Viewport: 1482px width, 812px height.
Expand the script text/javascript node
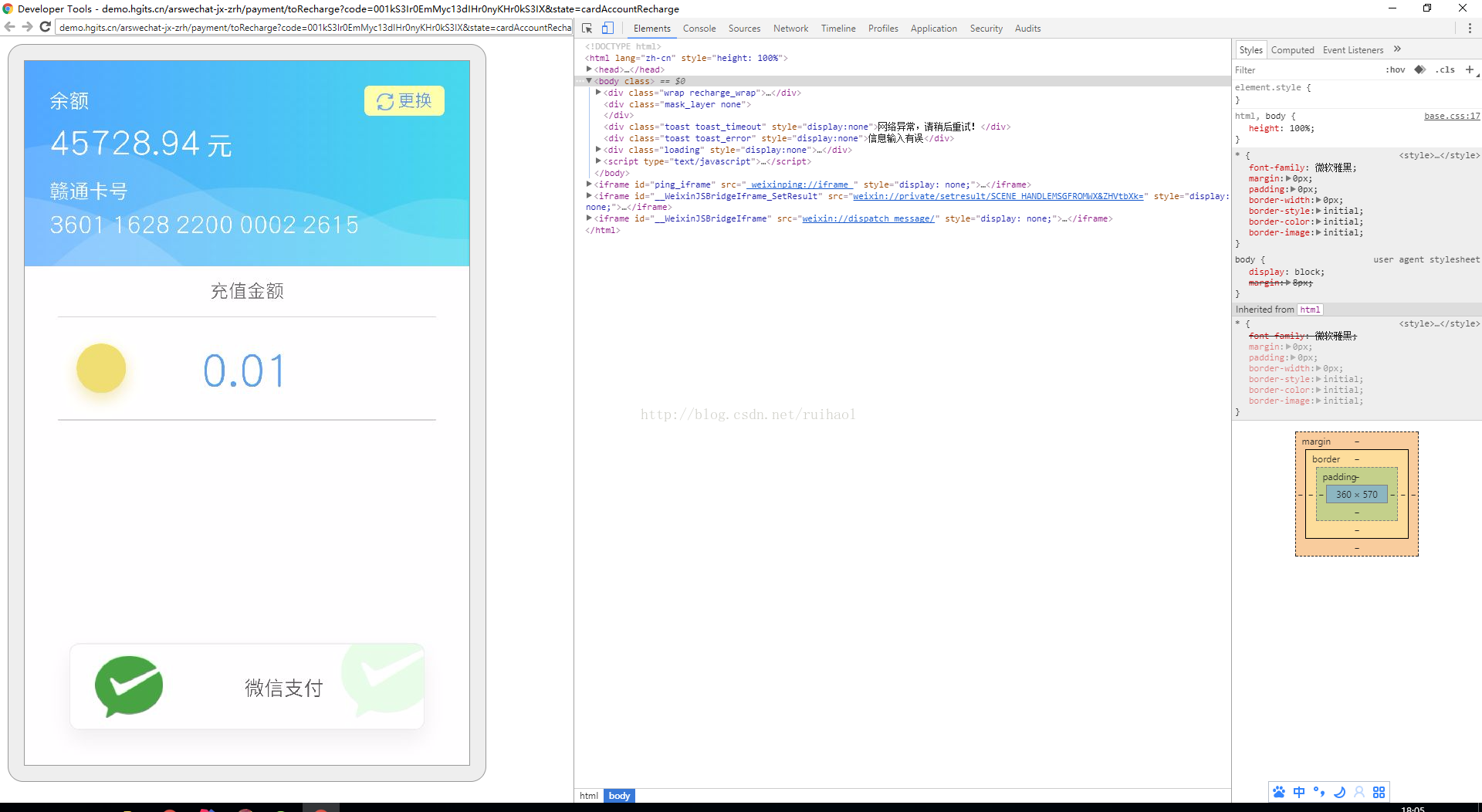tap(598, 161)
